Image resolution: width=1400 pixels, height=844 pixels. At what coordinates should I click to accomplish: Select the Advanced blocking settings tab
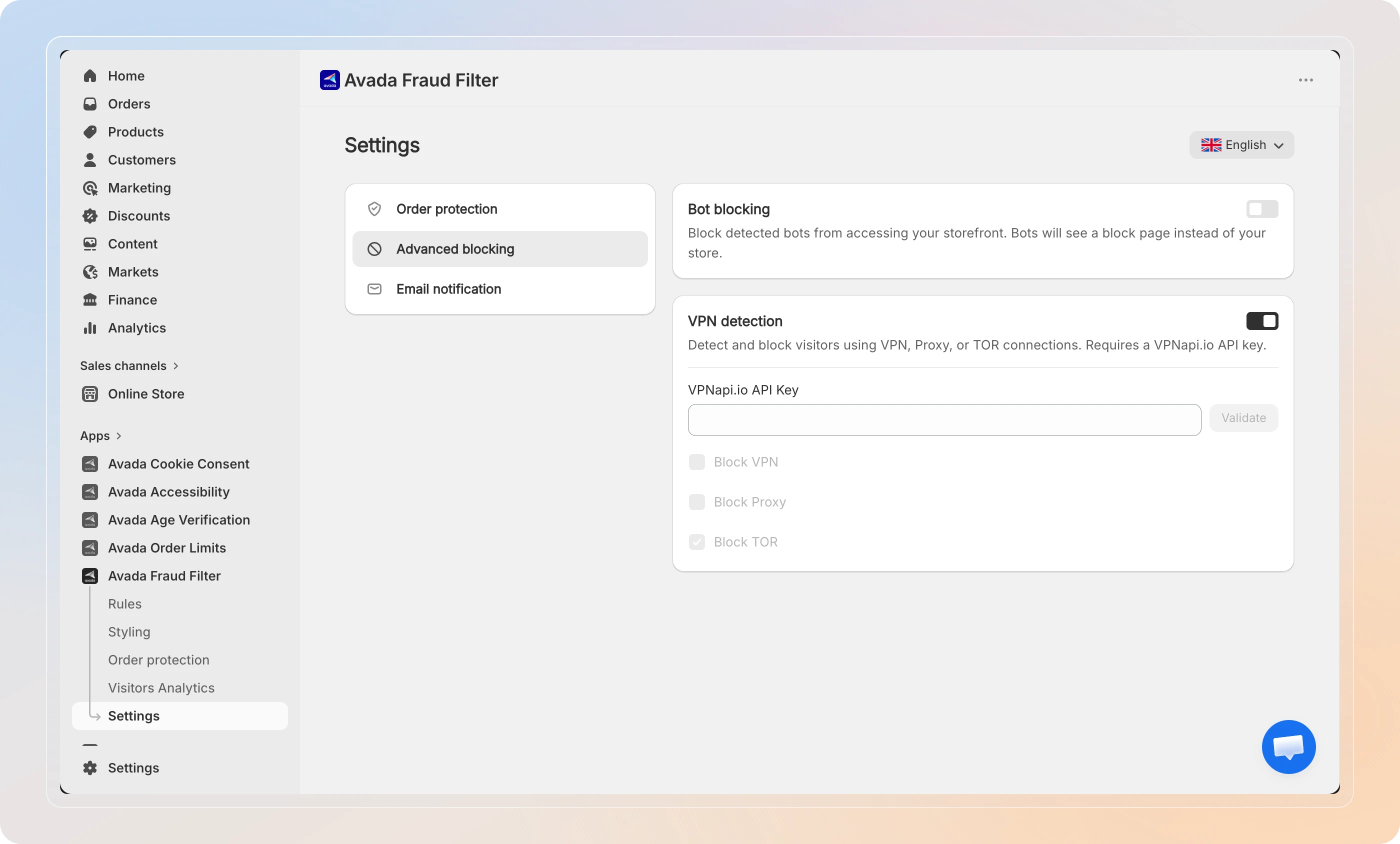coord(500,249)
